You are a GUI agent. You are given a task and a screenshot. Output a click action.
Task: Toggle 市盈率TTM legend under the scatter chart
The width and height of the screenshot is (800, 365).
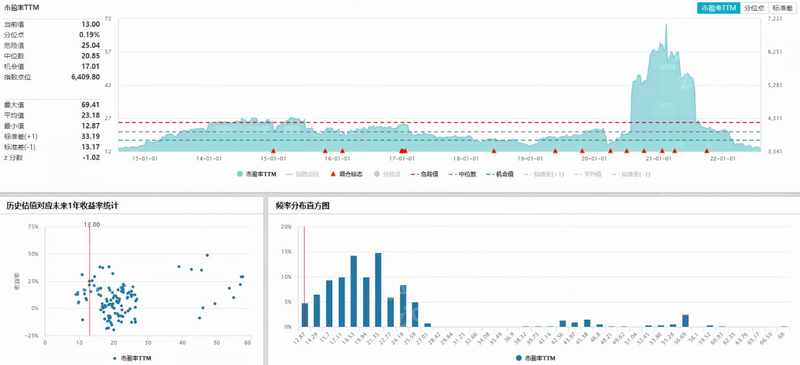click(132, 358)
